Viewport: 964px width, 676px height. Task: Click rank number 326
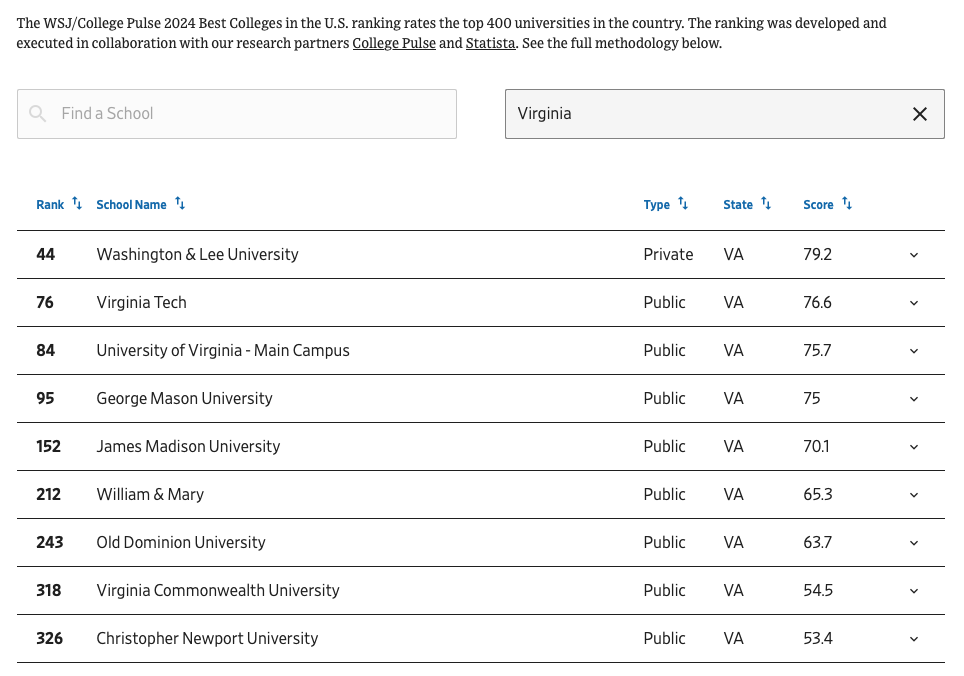49,638
